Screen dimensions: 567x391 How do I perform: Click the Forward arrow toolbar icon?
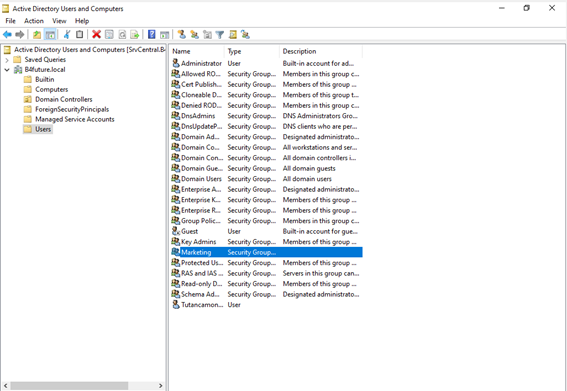pos(20,35)
